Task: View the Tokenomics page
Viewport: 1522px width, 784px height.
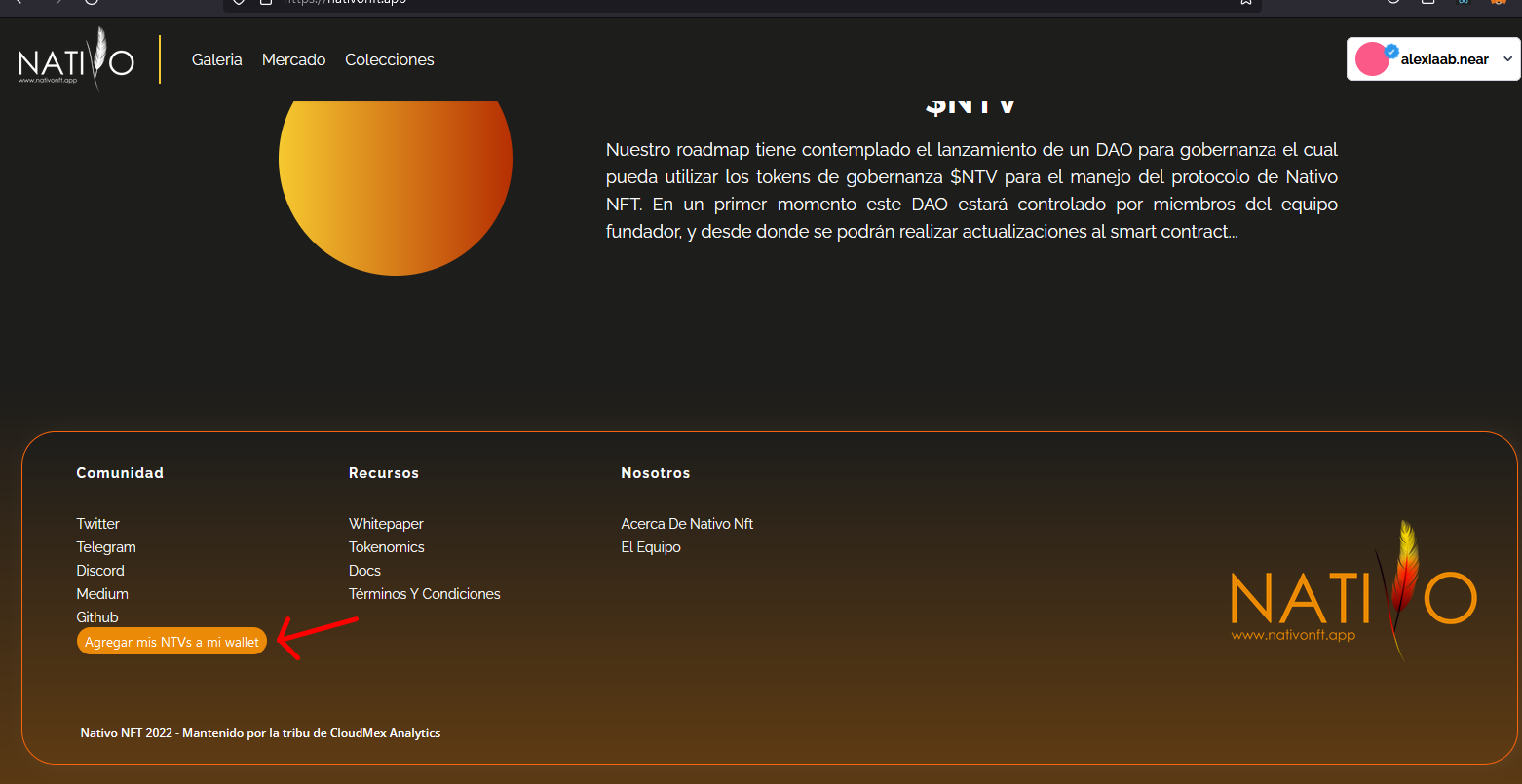Action: [387, 547]
